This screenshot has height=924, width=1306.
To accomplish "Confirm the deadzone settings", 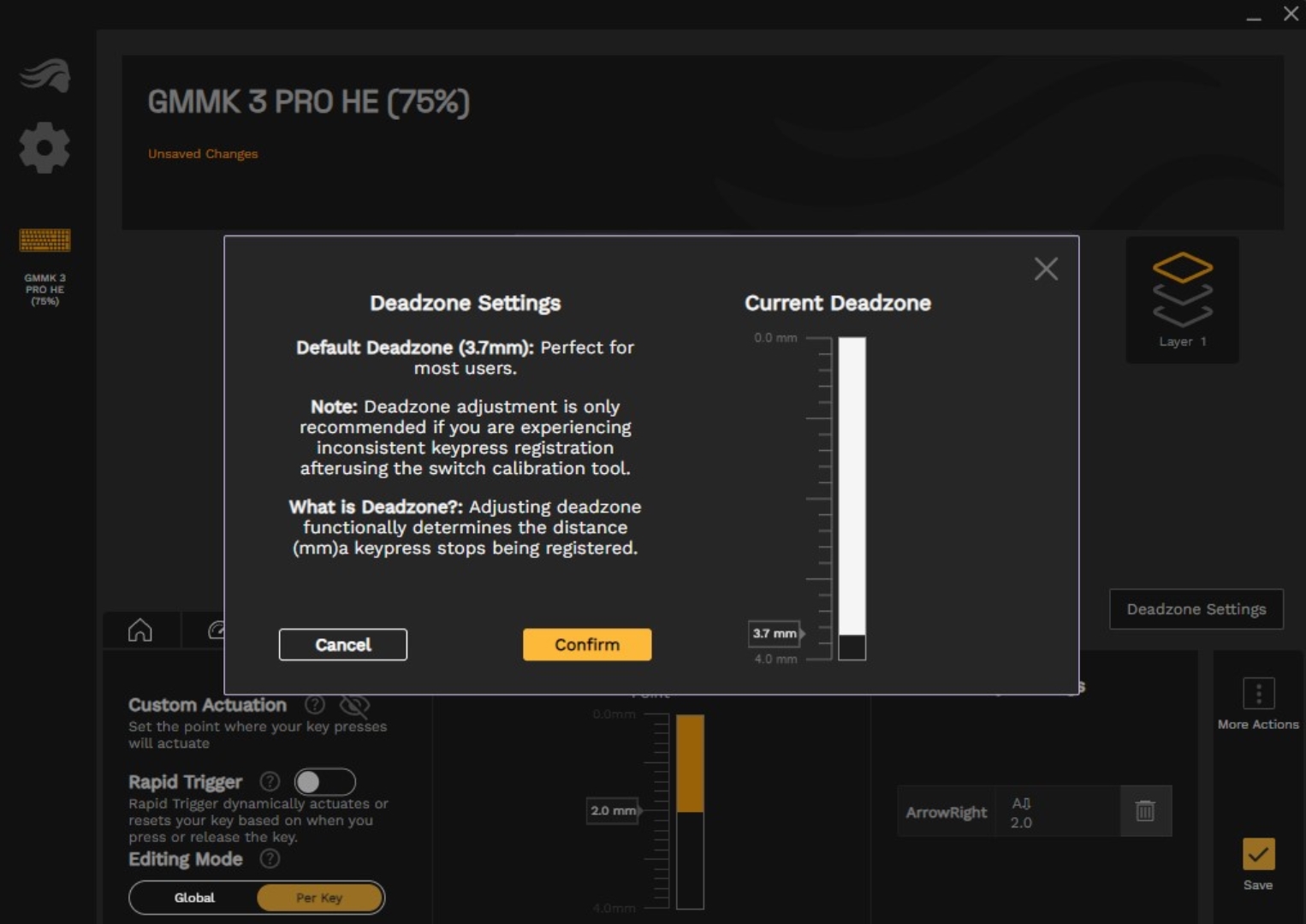I will [587, 645].
